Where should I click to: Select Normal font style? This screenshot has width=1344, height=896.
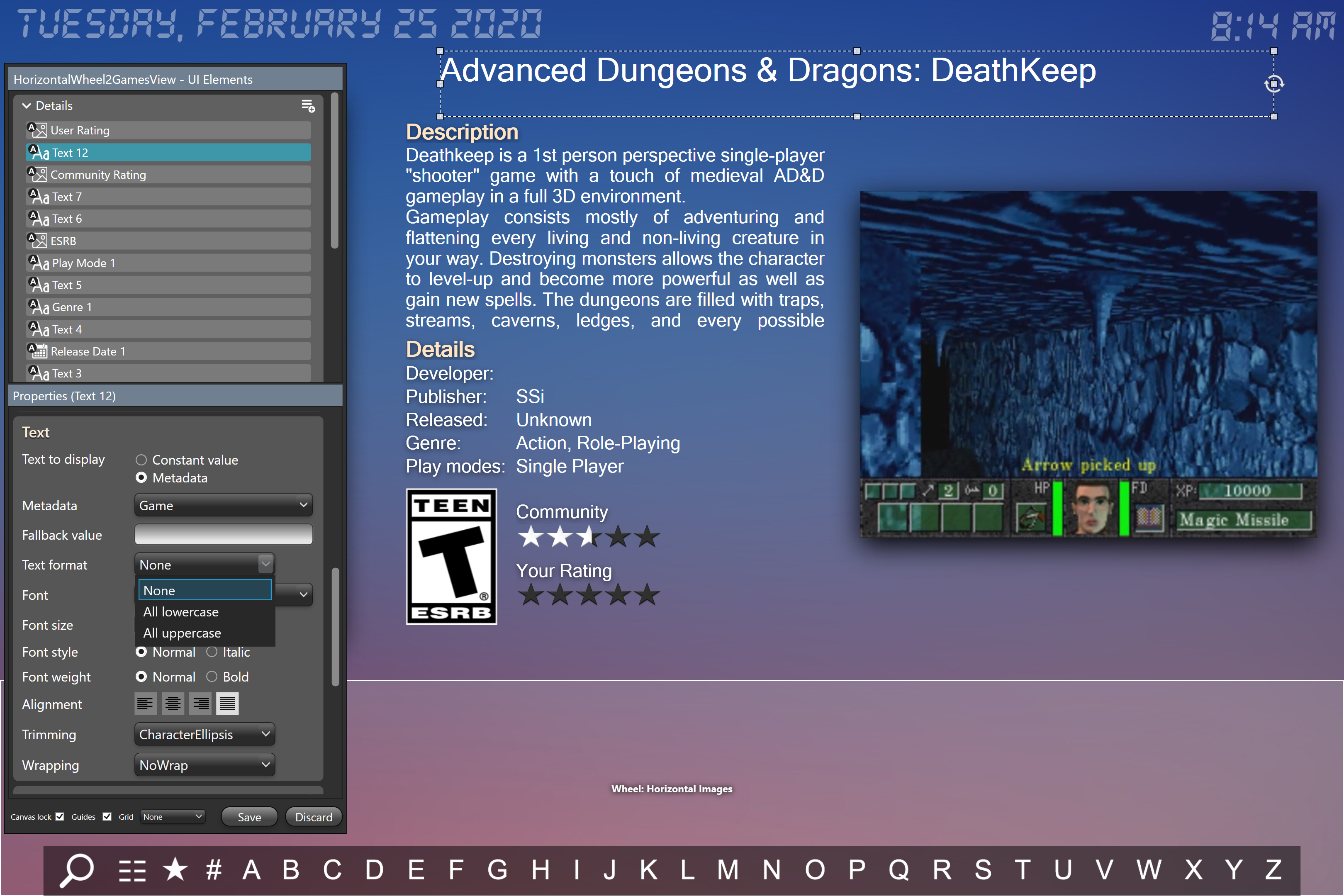click(x=141, y=652)
